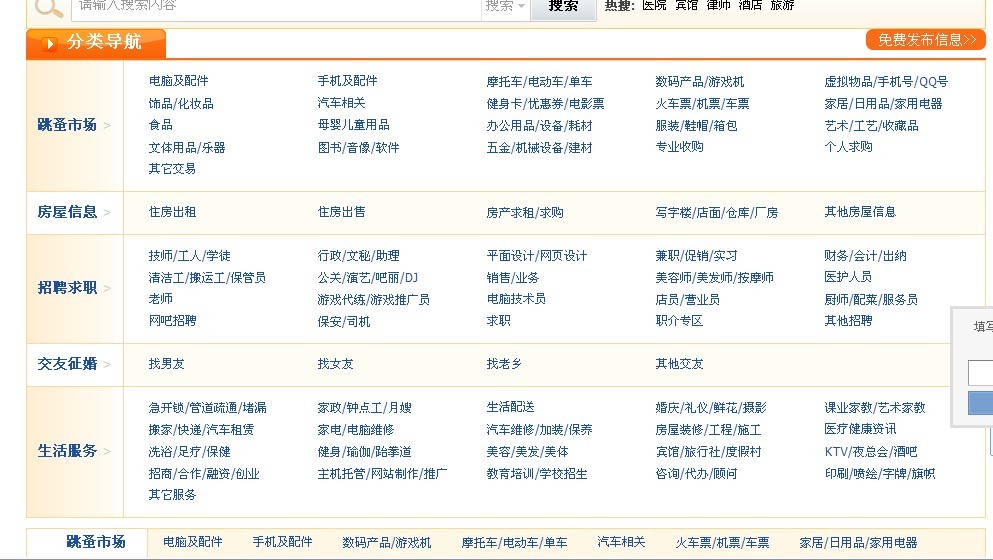Click the orange arrow icon beside 分类导航
This screenshot has height=560, width=993.
pos(49,43)
